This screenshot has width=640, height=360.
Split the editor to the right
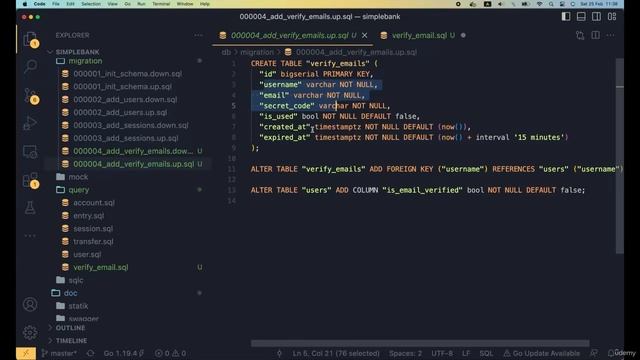point(596,36)
